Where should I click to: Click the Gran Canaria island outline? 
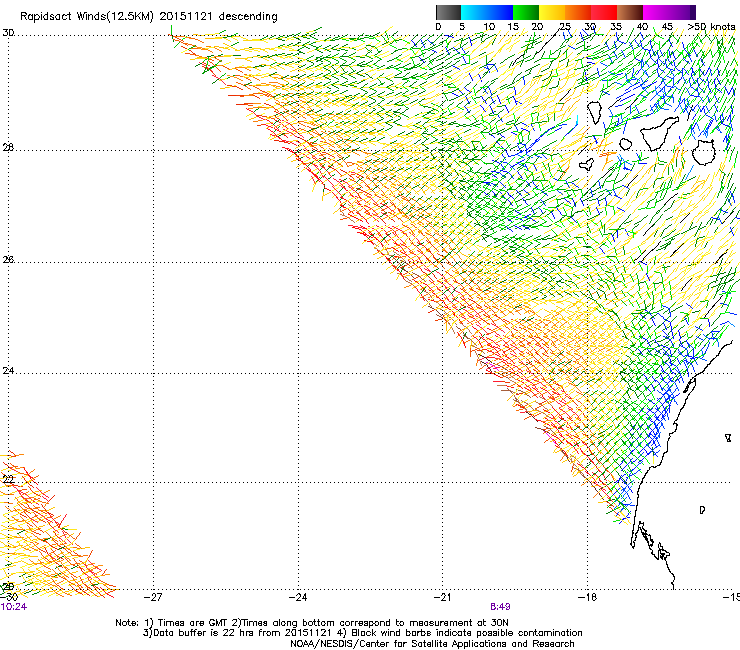click(x=704, y=152)
